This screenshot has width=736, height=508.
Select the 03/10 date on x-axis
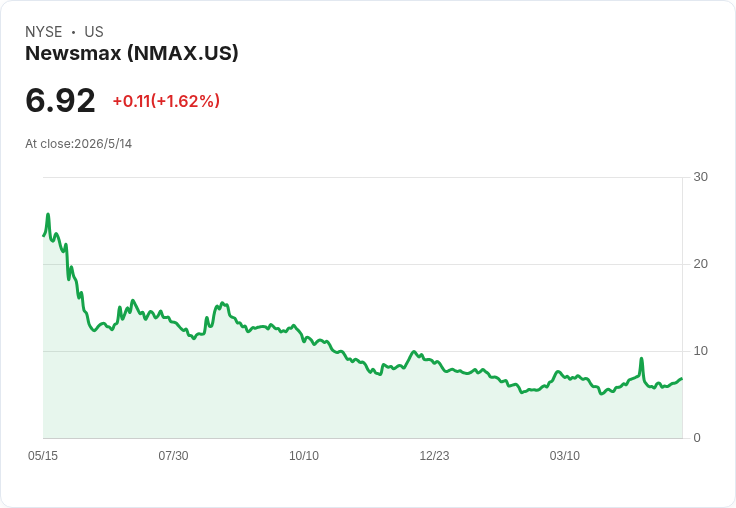(565, 455)
